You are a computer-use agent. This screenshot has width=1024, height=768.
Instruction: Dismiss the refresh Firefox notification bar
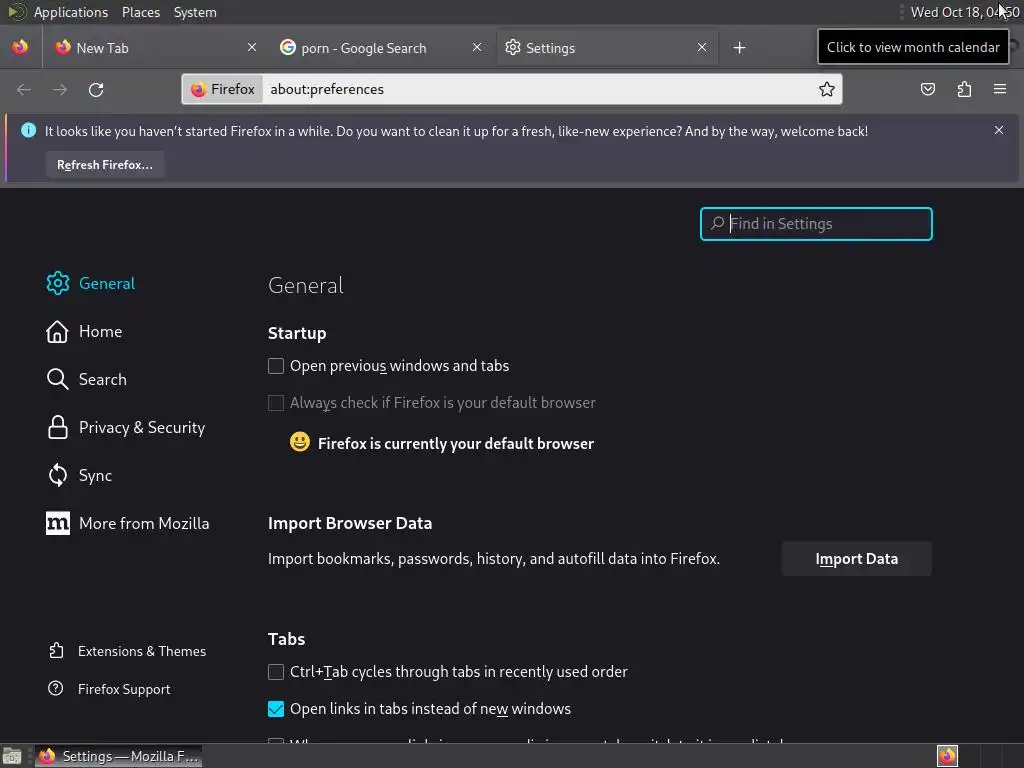coord(998,131)
